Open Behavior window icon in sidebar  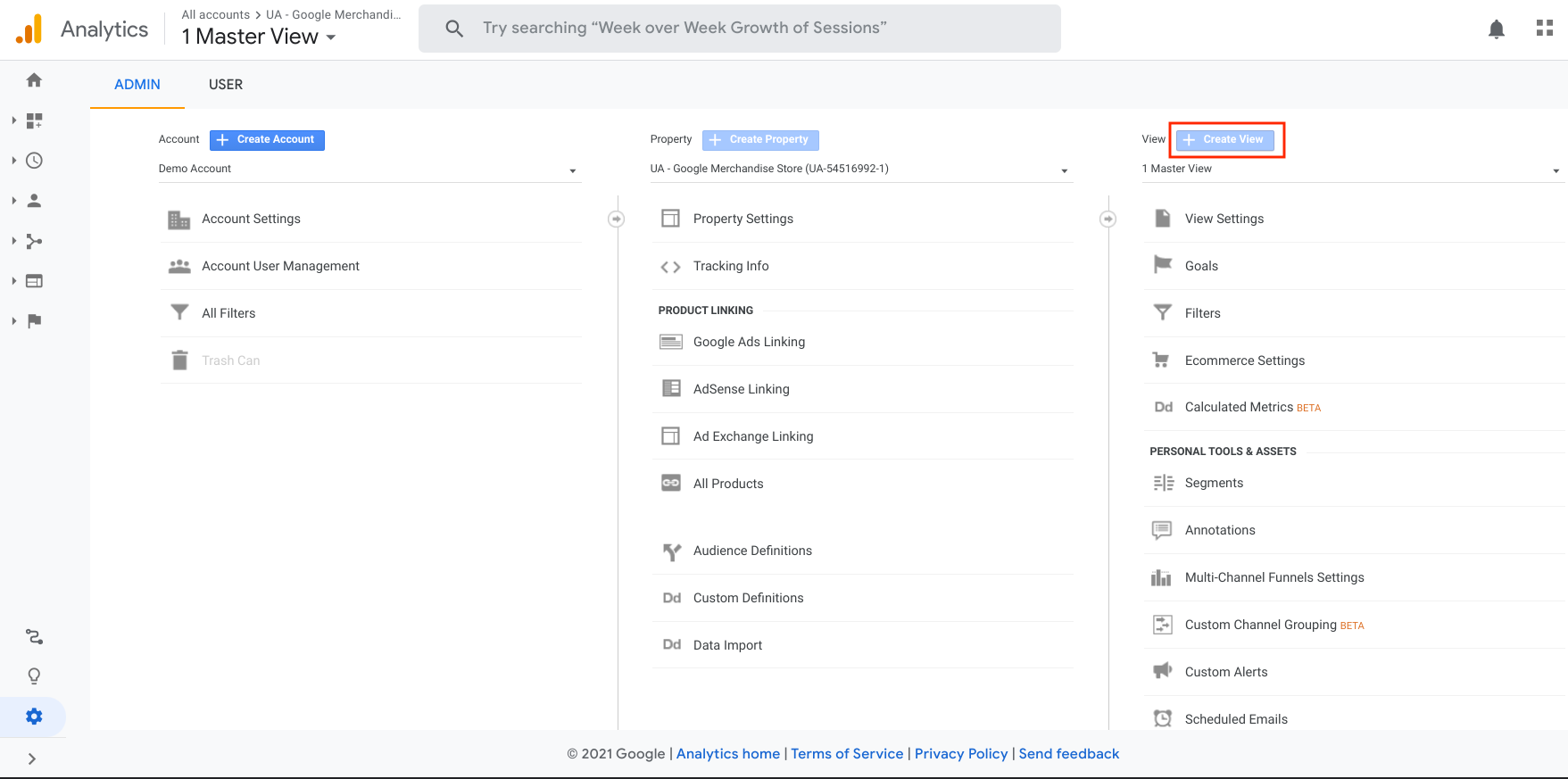click(x=34, y=281)
